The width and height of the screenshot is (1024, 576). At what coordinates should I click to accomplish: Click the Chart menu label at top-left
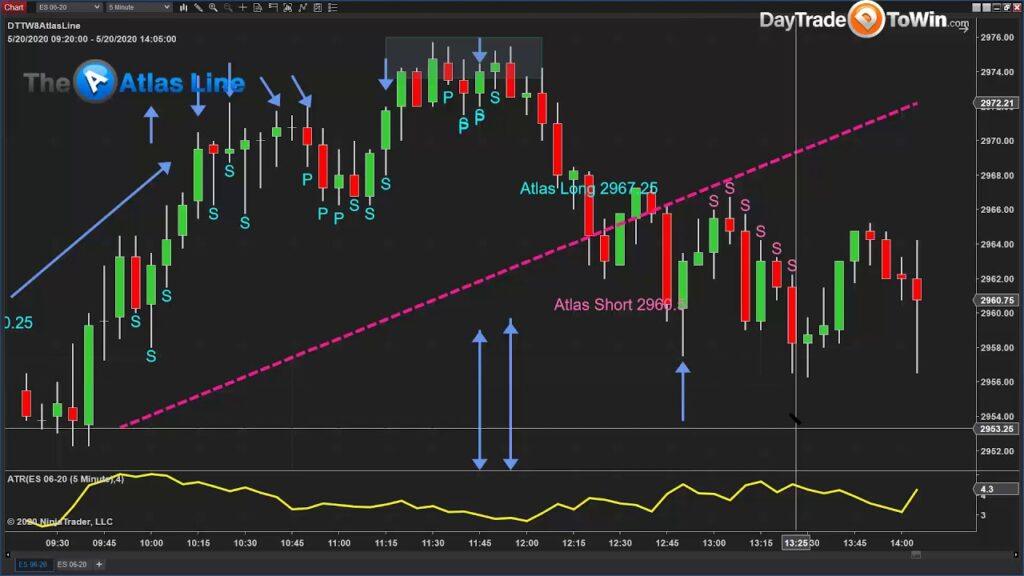point(14,7)
